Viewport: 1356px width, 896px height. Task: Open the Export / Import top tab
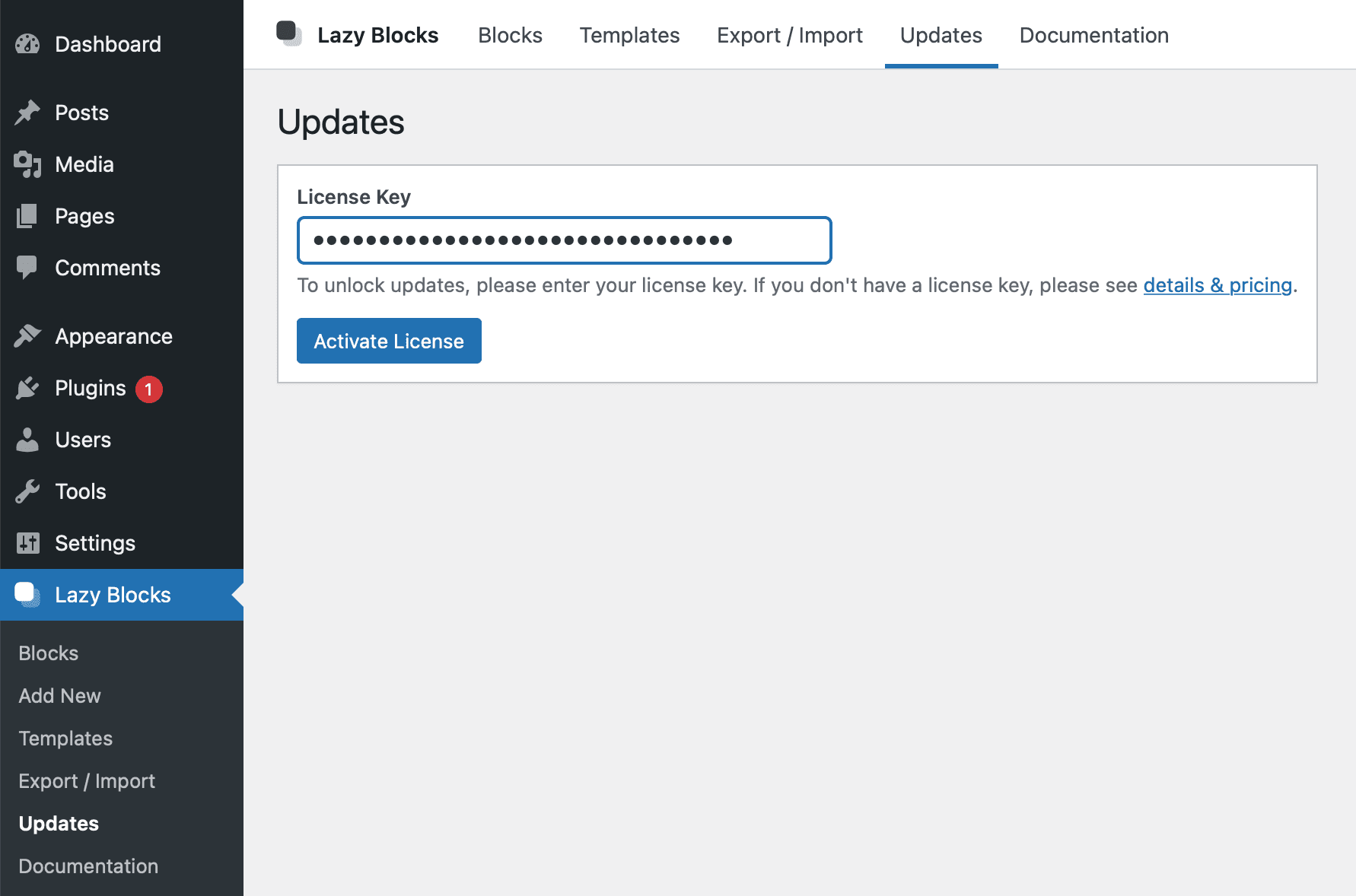point(789,35)
